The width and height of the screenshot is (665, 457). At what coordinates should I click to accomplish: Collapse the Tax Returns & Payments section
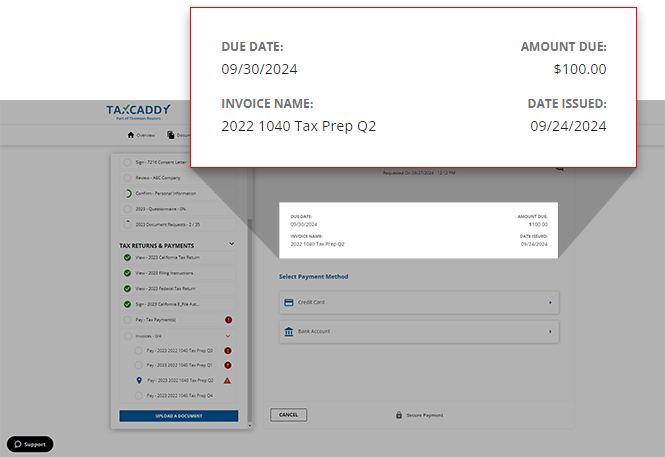tap(231, 244)
